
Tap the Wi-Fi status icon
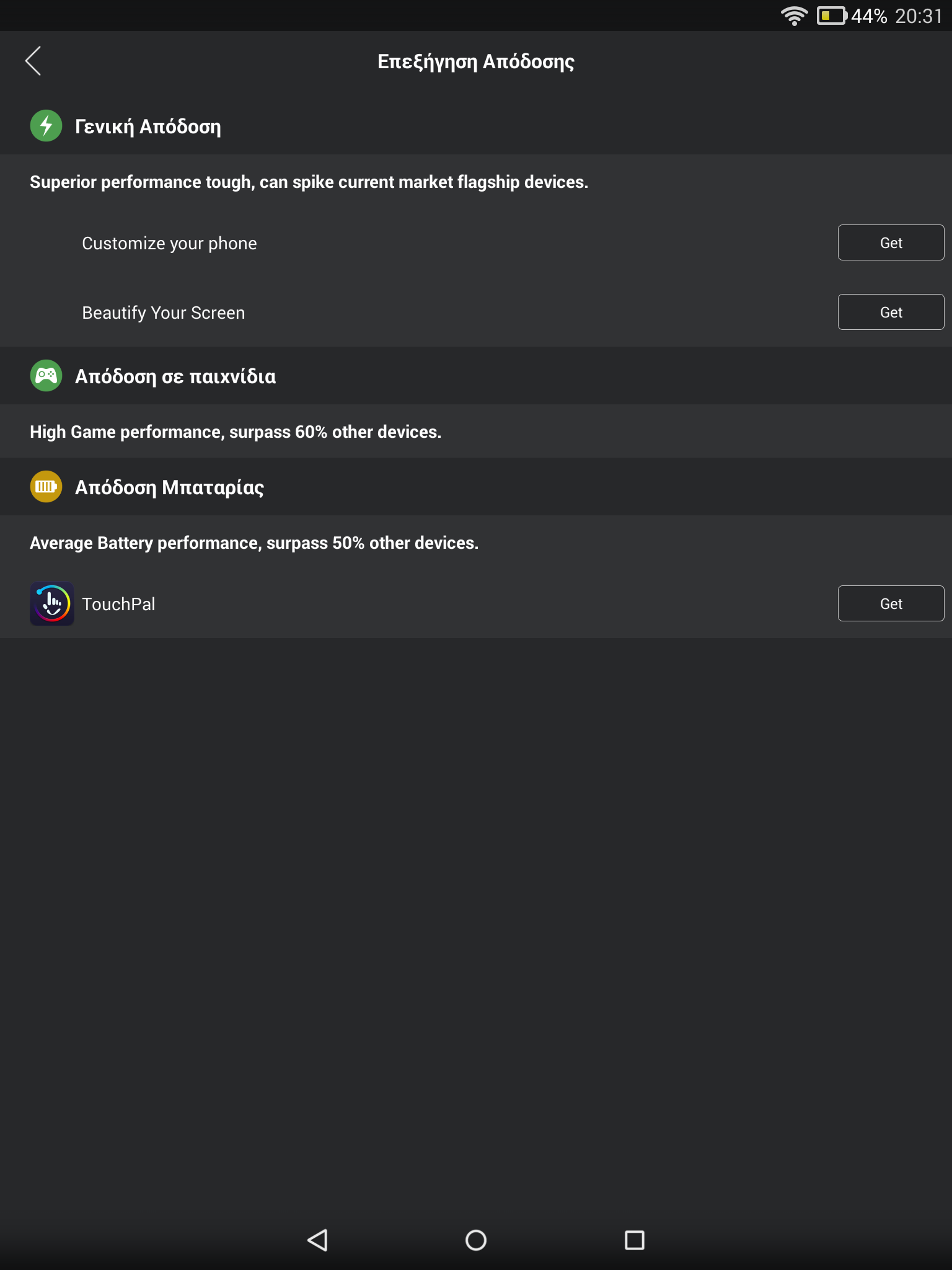[794, 16]
